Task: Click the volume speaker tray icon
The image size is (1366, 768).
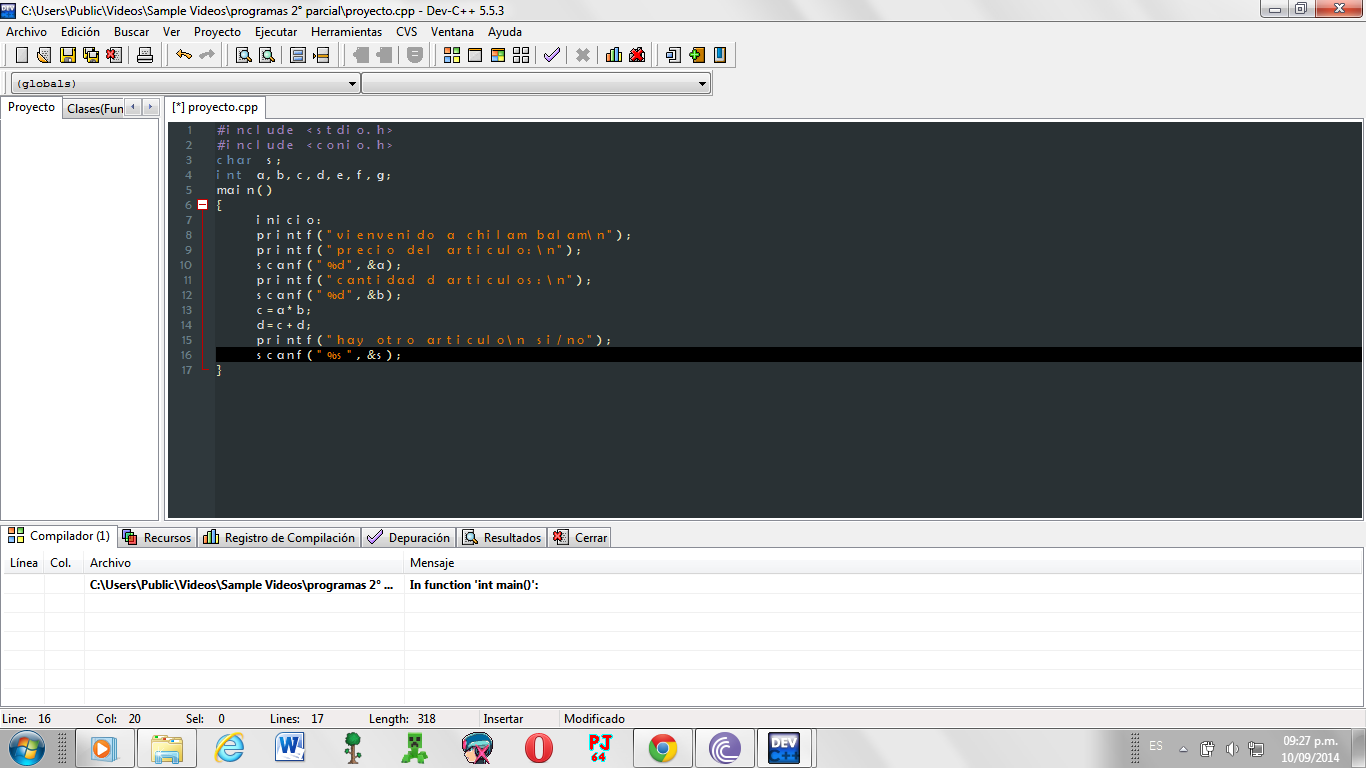Action: [1232, 748]
